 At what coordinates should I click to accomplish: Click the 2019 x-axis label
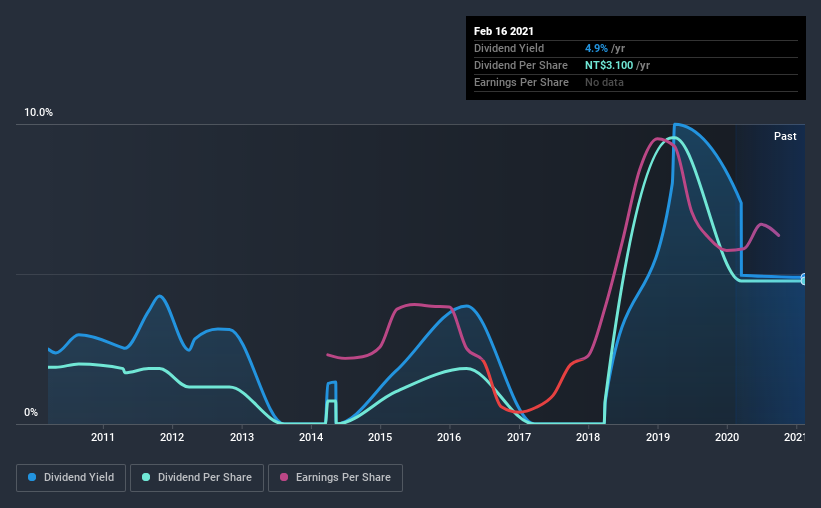tap(658, 437)
